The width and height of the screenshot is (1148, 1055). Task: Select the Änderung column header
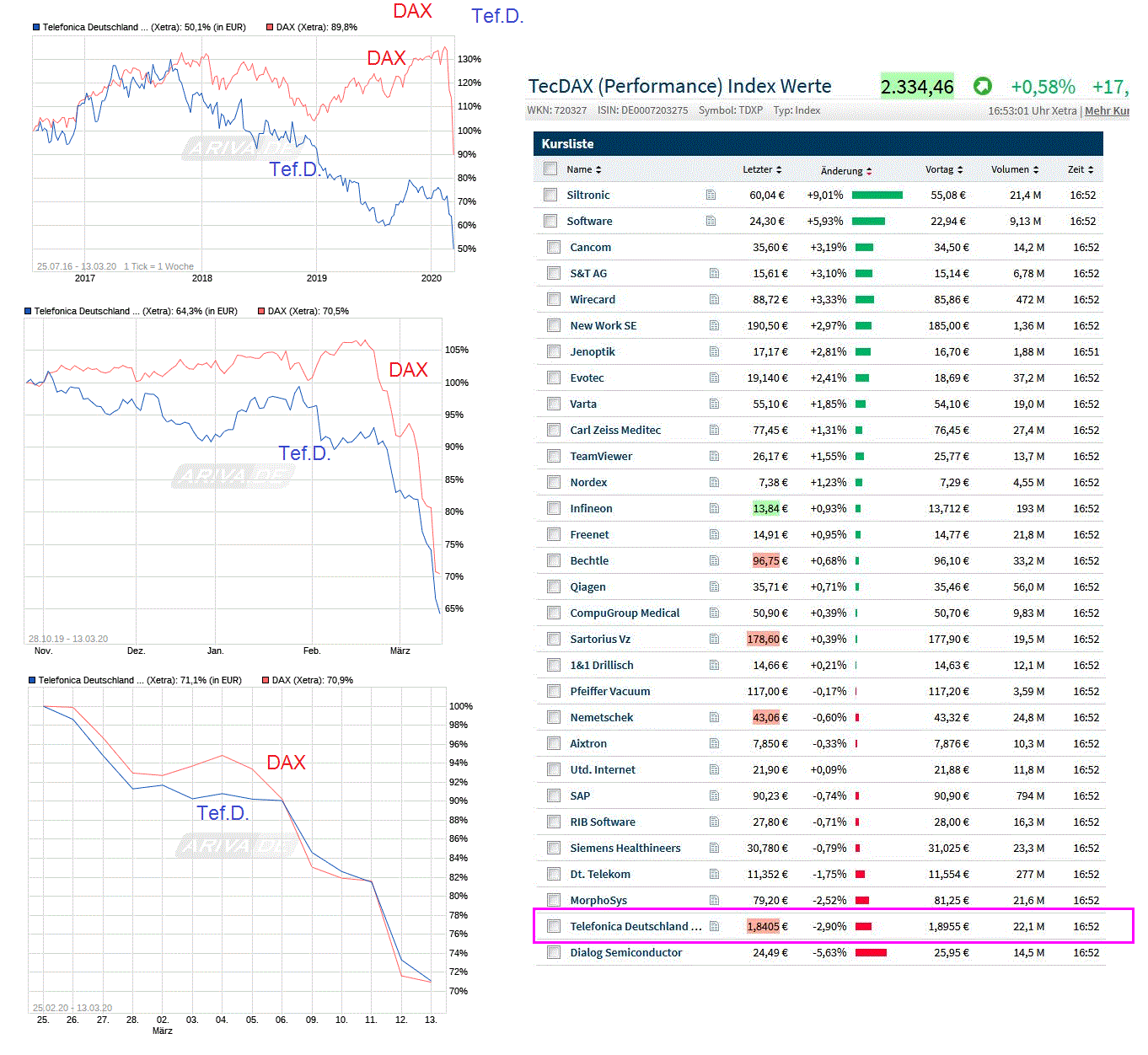point(845,170)
